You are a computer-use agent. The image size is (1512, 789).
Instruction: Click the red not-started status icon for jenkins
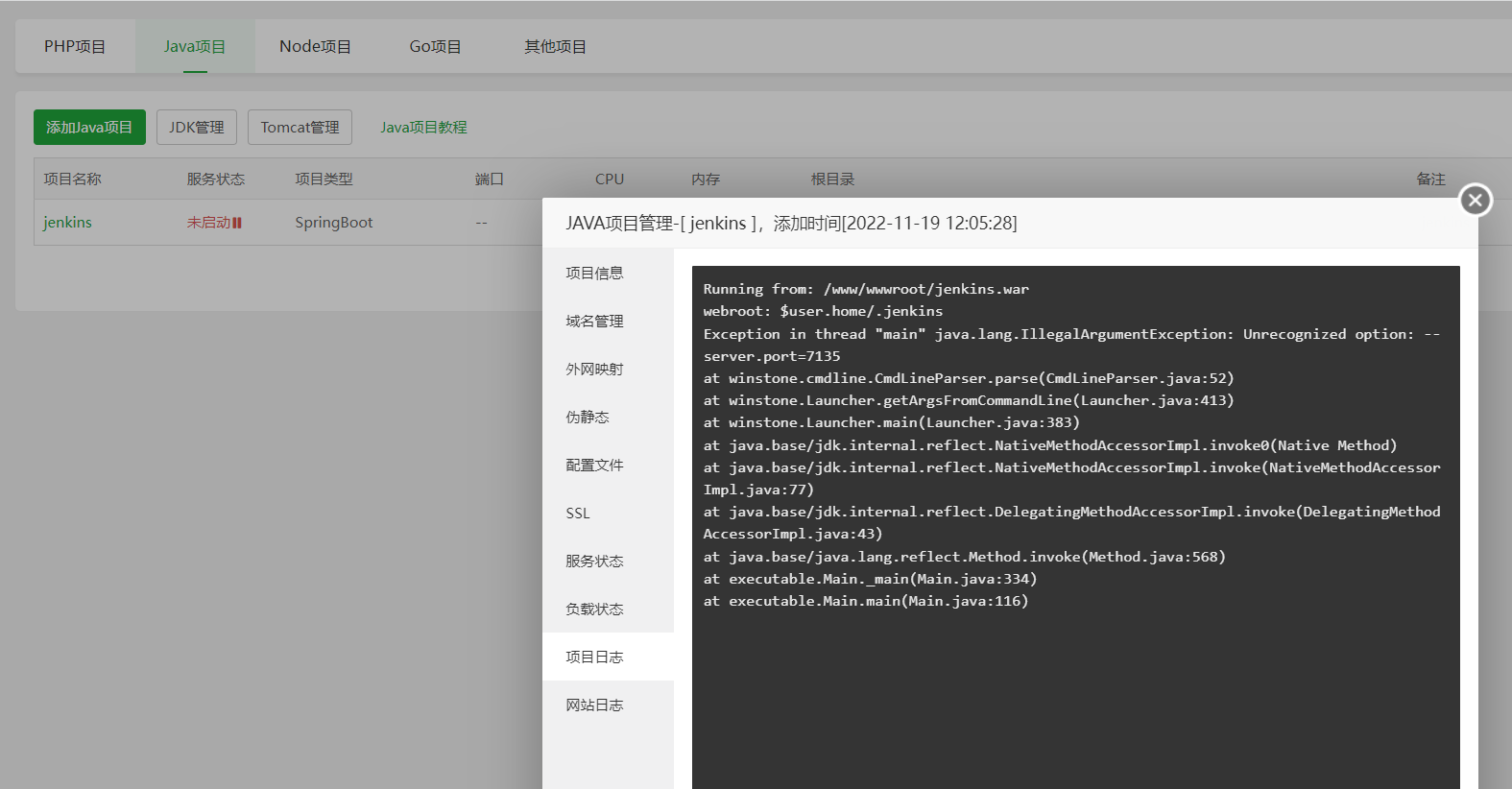pyautogui.click(x=237, y=223)
